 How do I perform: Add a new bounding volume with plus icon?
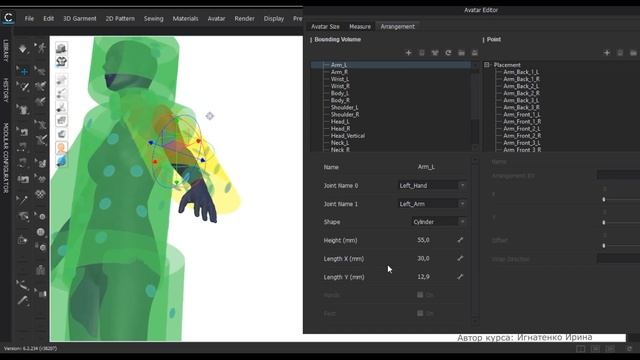pyautogui.click(x=408, y=53)
